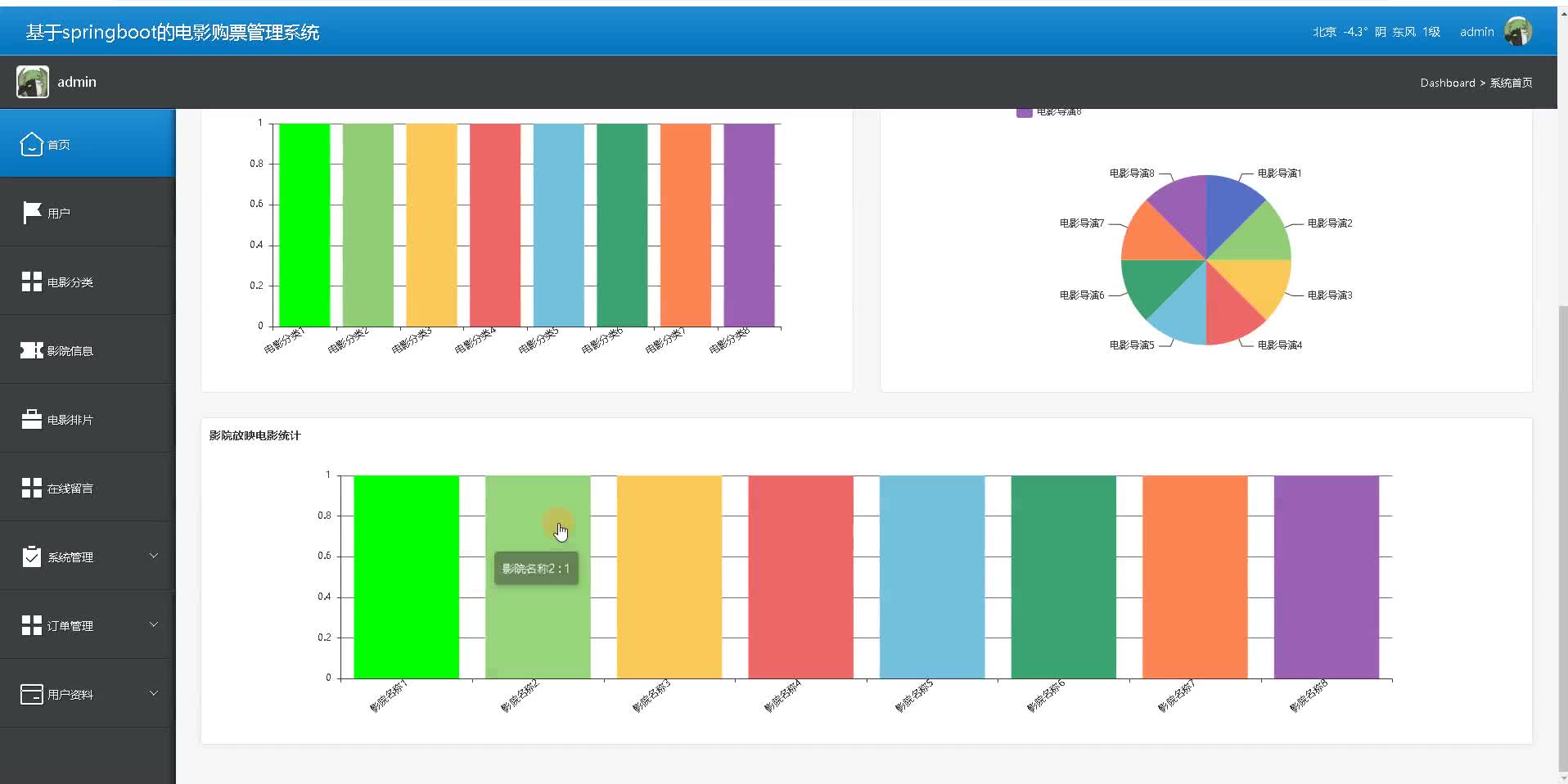Viewport: 1568px width, 784px height.
Task: Click the admin username in the top header
Action: click(x=1476, y=32)
